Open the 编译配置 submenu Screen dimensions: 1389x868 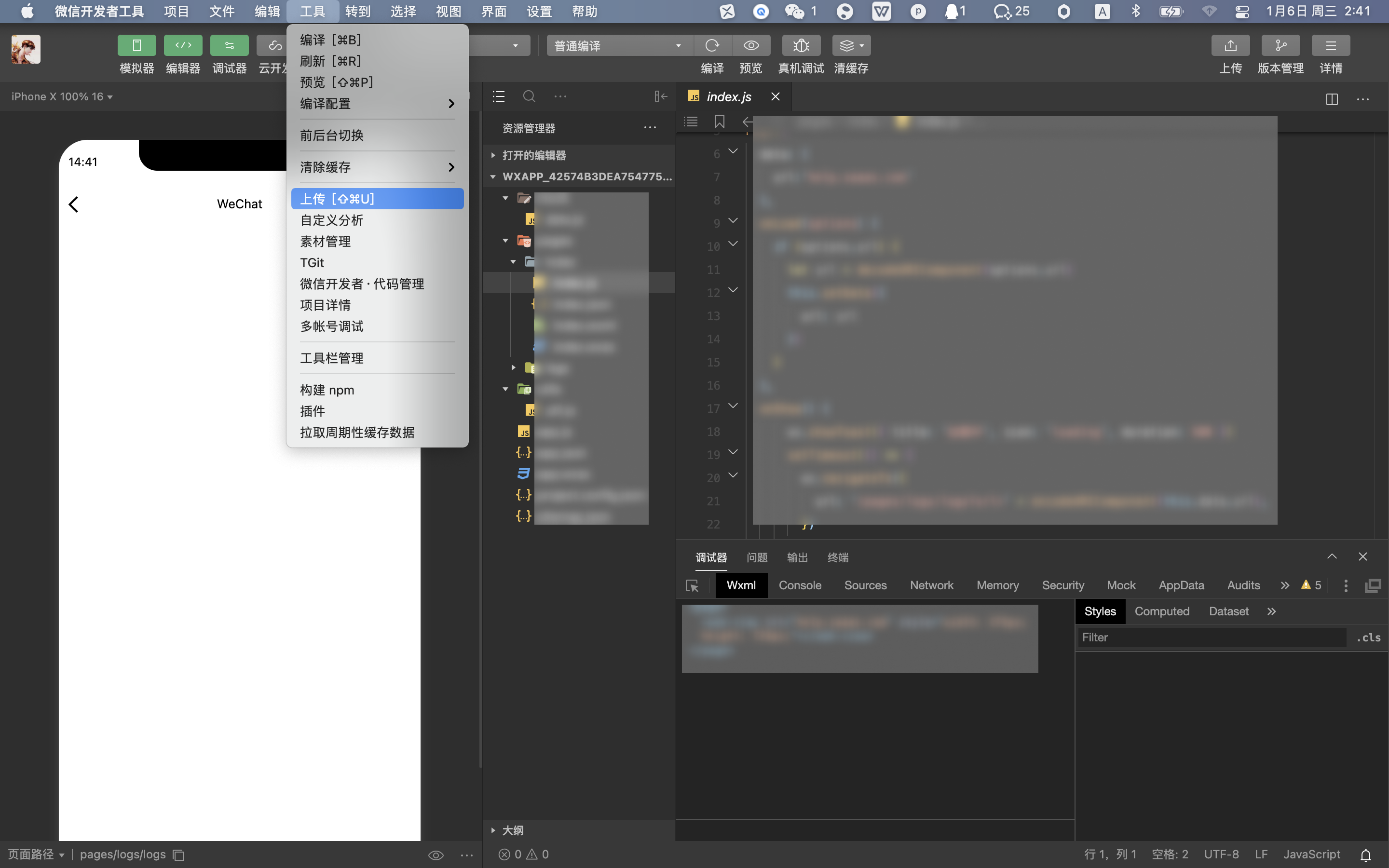coord(377,103)
